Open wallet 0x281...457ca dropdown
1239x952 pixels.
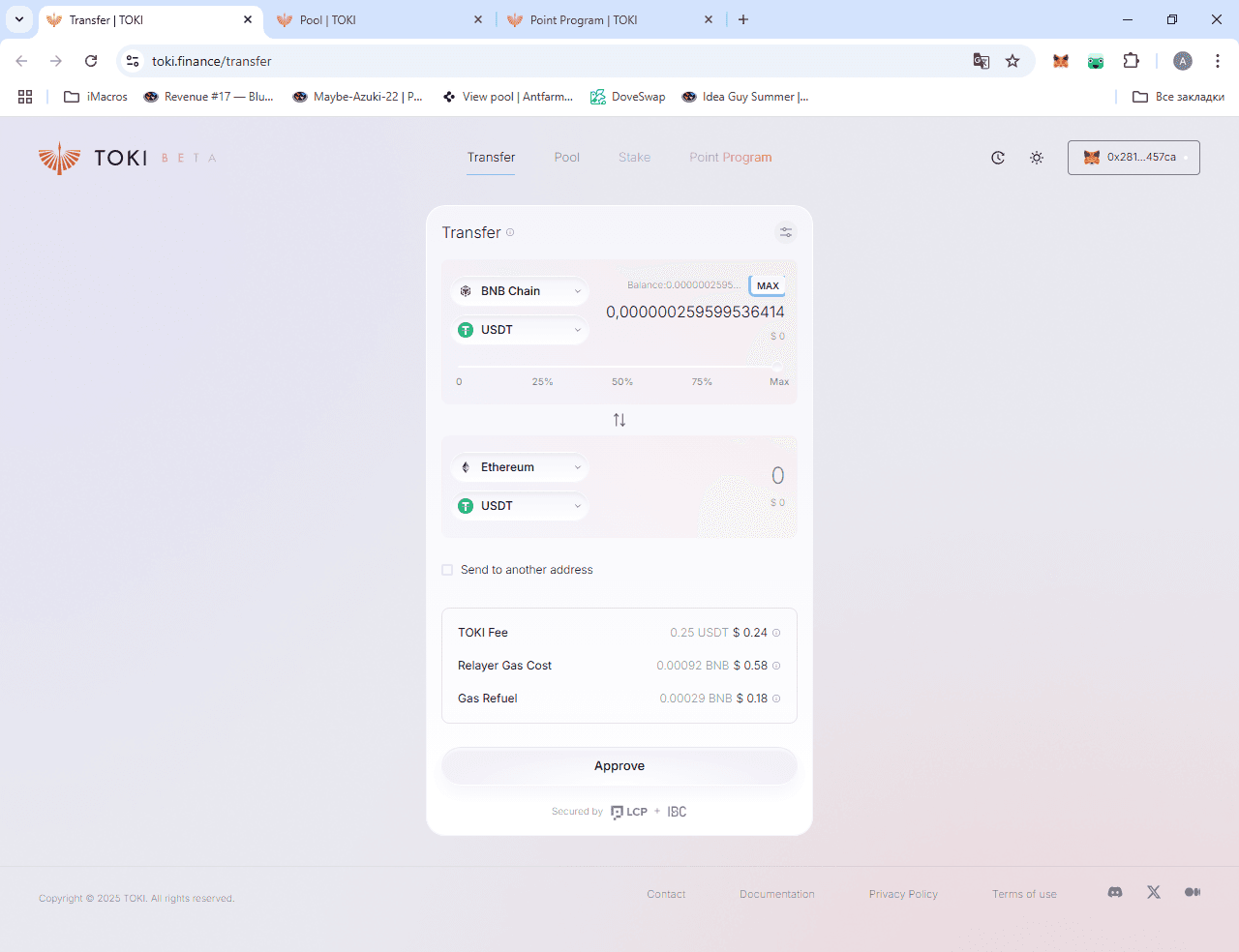pos(1133,158)
